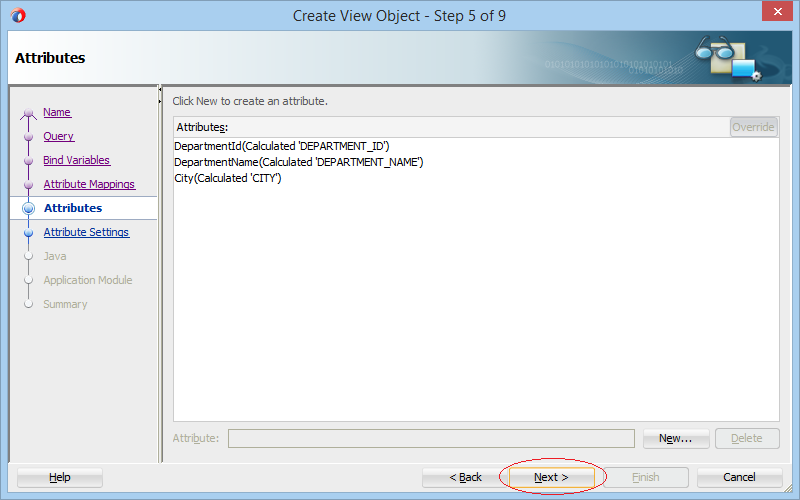
Task: Open the Query step link
Action: (59, 136)
